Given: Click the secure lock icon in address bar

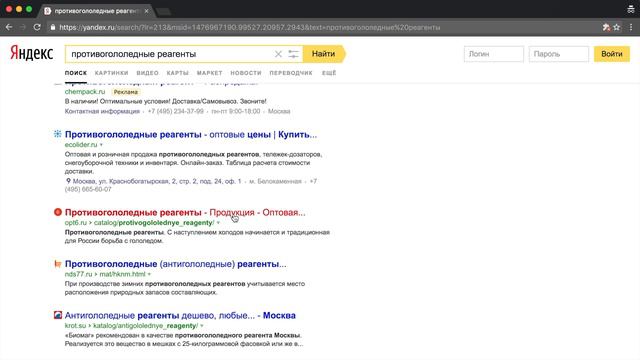Looking at the screenshot, I should coord(53,27).
